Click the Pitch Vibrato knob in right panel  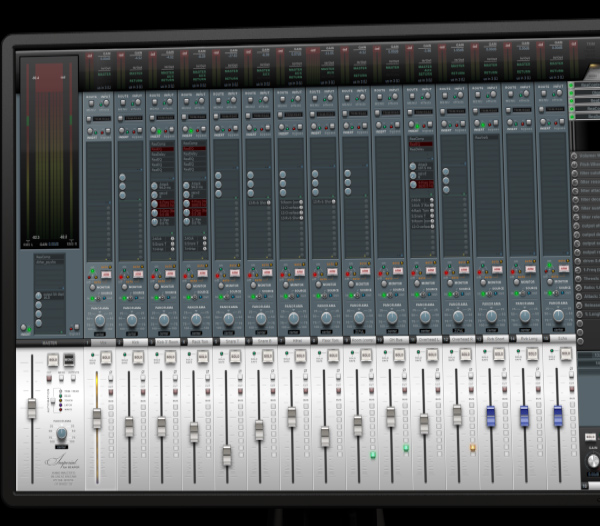574,164
